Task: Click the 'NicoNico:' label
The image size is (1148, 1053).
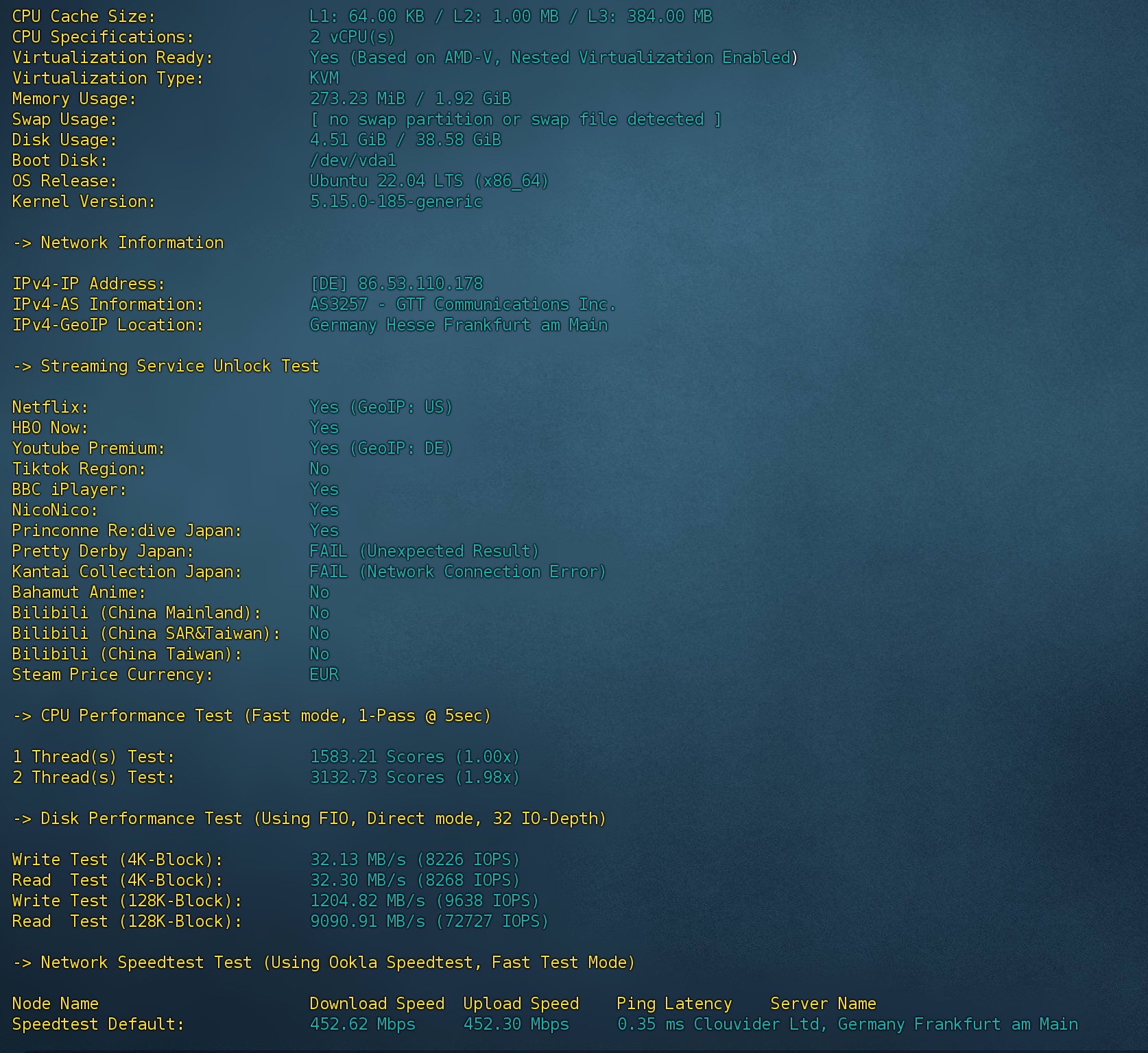Action: (x=55, y=509)
